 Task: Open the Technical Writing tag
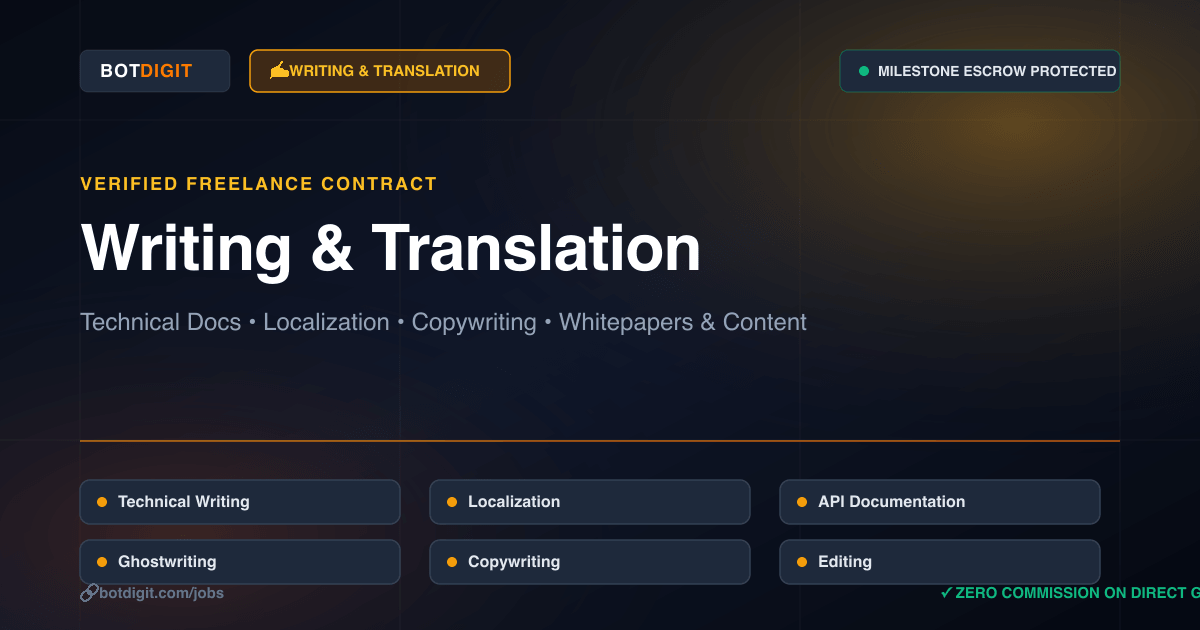[x=240, y=502]
